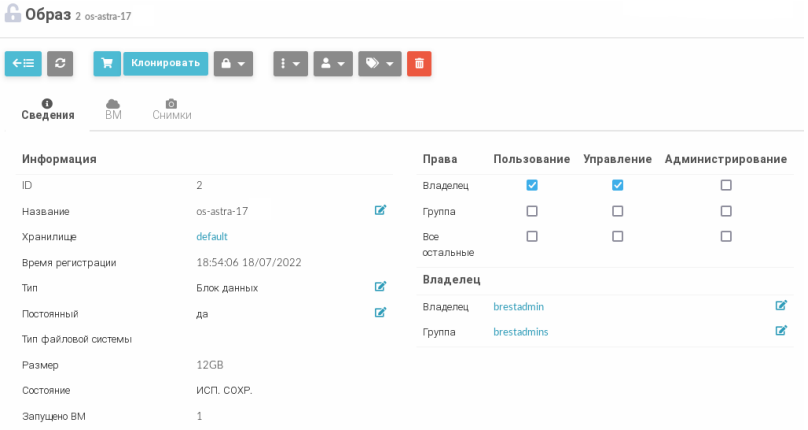Click edit icon for Тип row

380,287
